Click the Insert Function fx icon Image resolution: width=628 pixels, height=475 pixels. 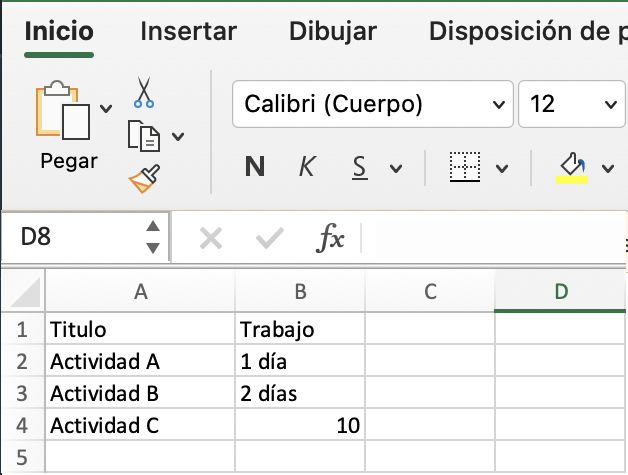[x=330, y=237]
